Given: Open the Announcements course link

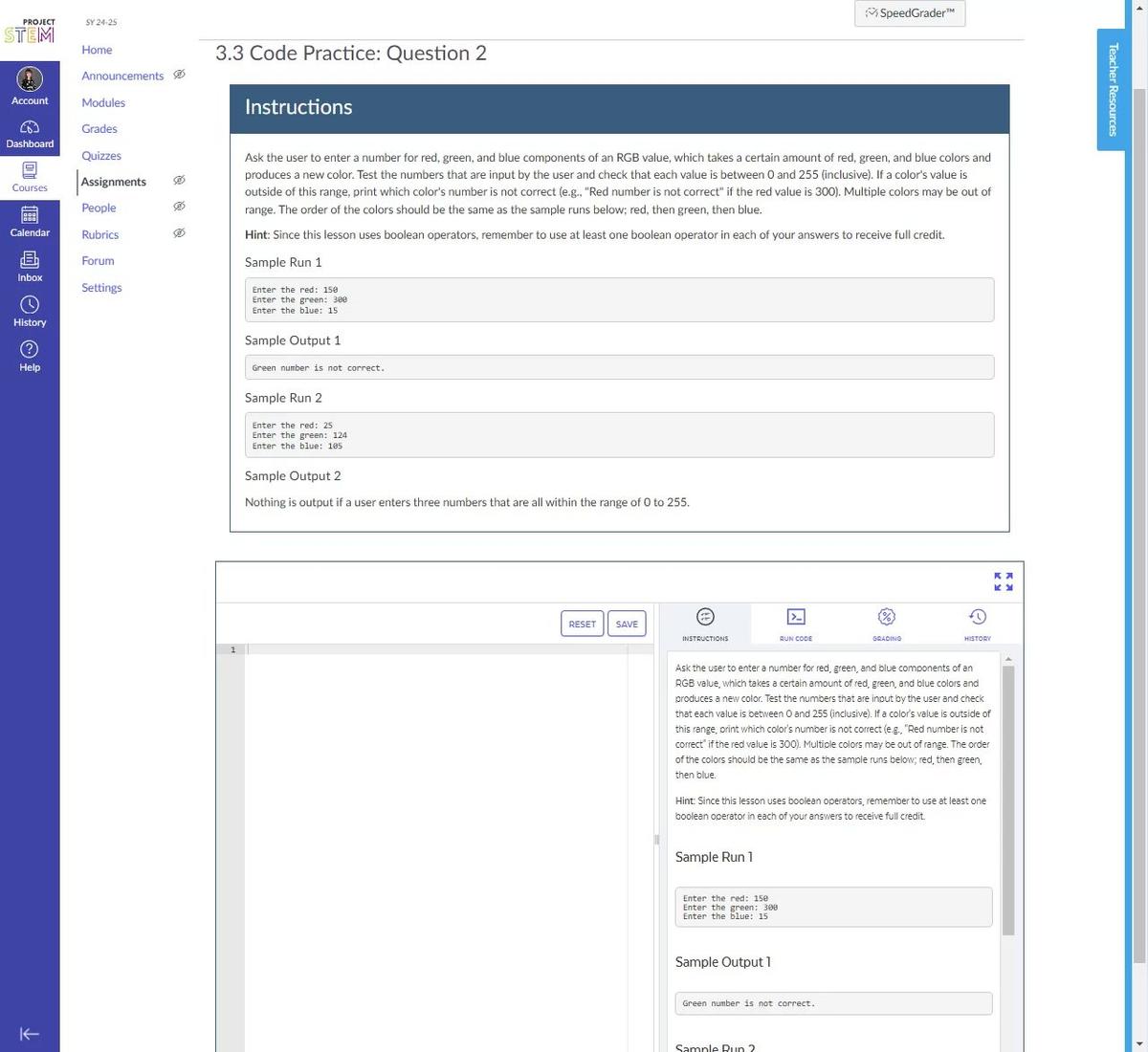Looking at the screenshot, I should [x=122, y=76].
